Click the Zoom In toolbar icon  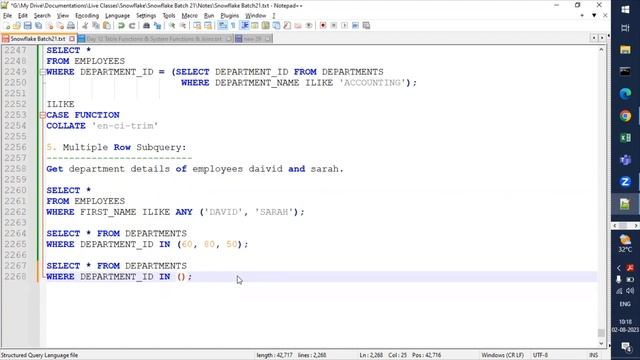tap(172, 26)
